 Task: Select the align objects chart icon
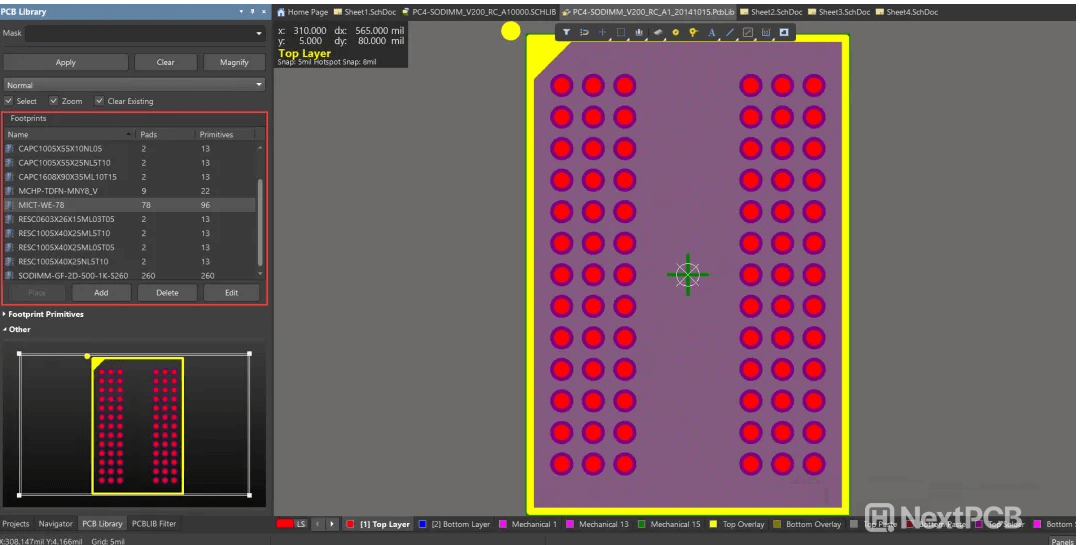[x=639, y=32]
